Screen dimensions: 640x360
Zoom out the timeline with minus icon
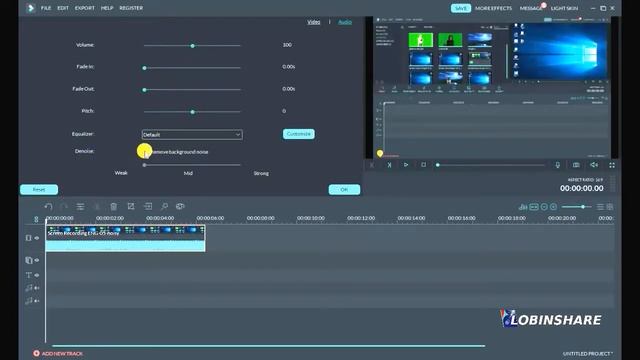(x=544, y=207)
